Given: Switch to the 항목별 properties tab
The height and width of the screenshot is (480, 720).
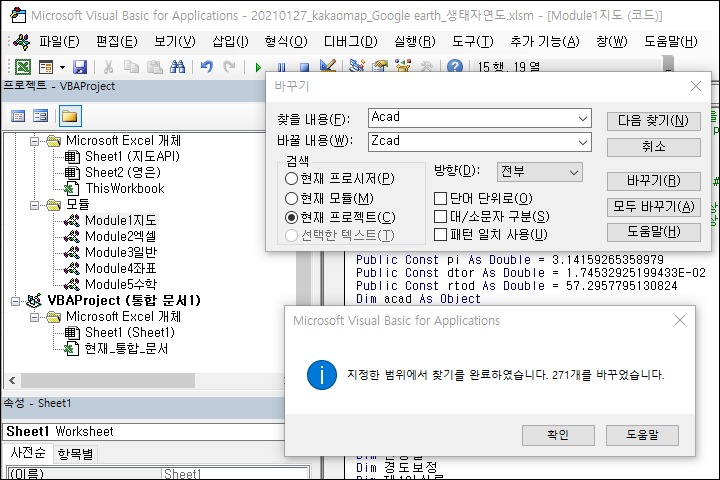Looking at the screenshot, I should 75,455.
